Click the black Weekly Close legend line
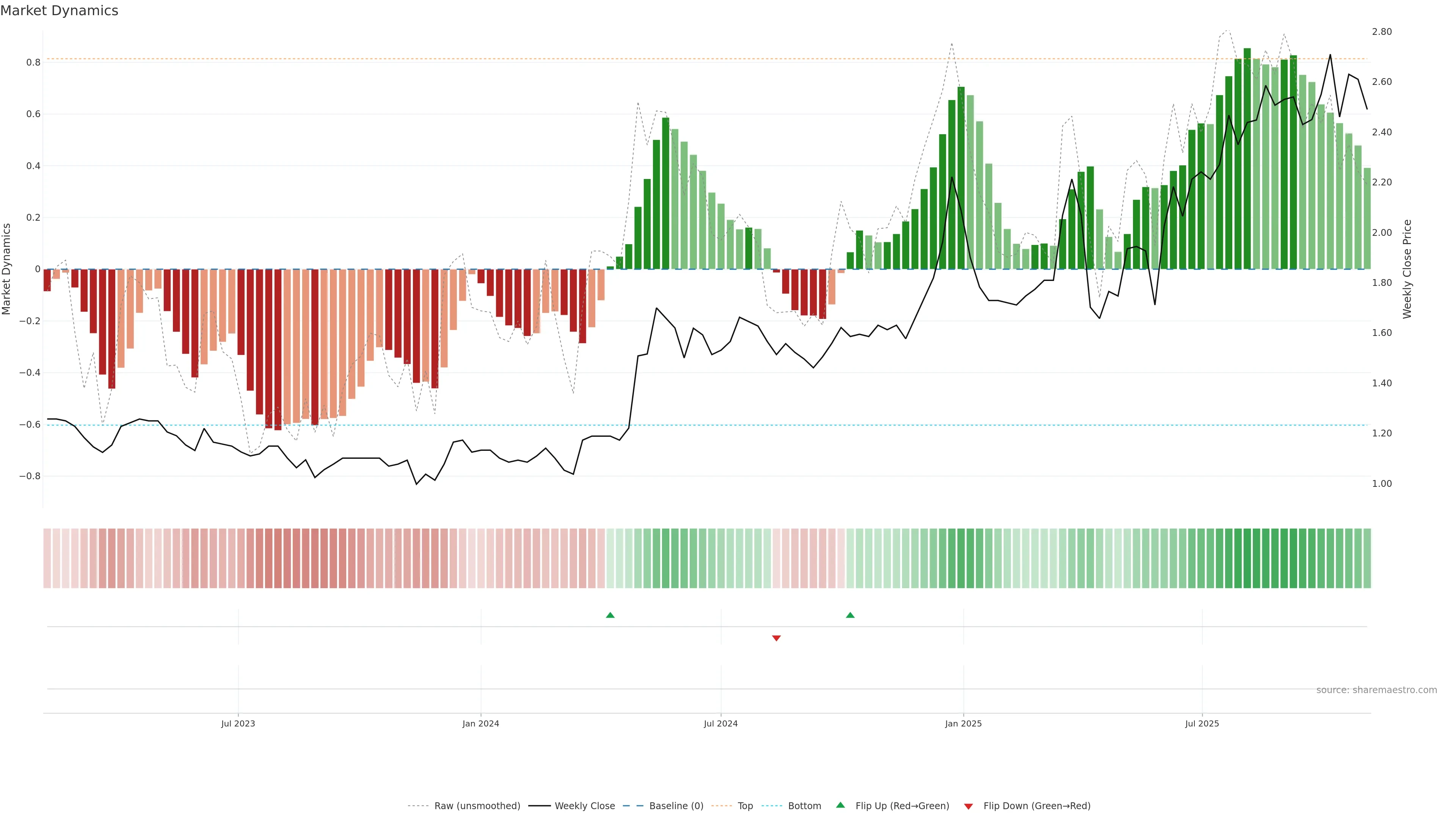The width and height of the screenshot is (1456, 819). [x=539, y=806]
